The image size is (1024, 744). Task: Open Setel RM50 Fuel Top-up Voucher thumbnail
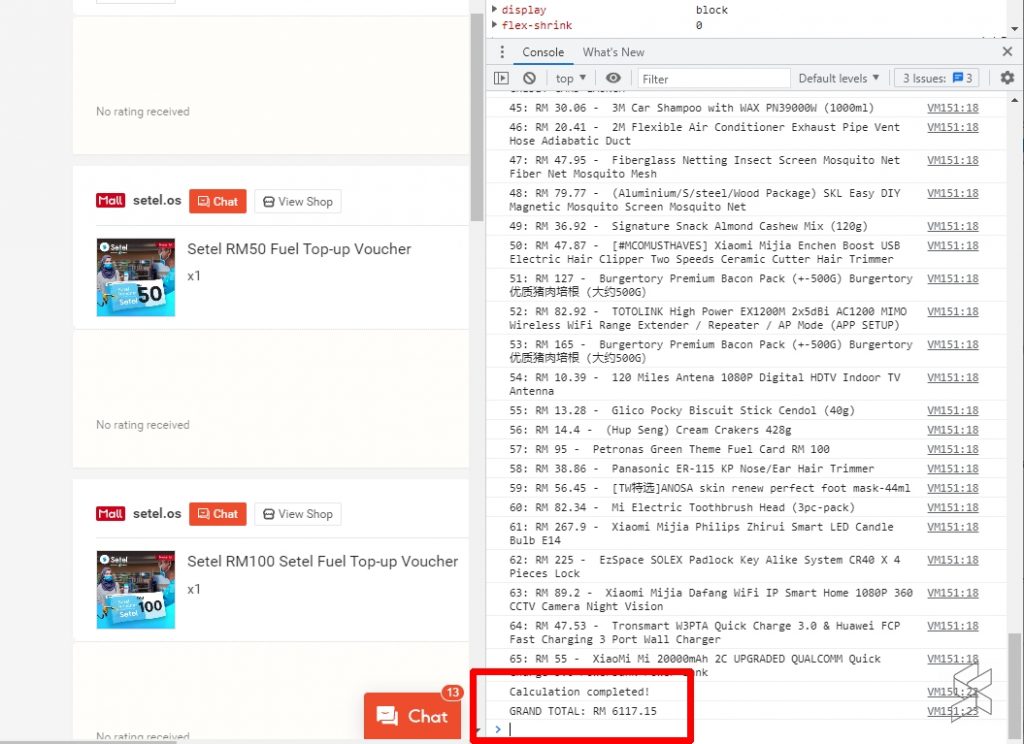coord(136,277)
